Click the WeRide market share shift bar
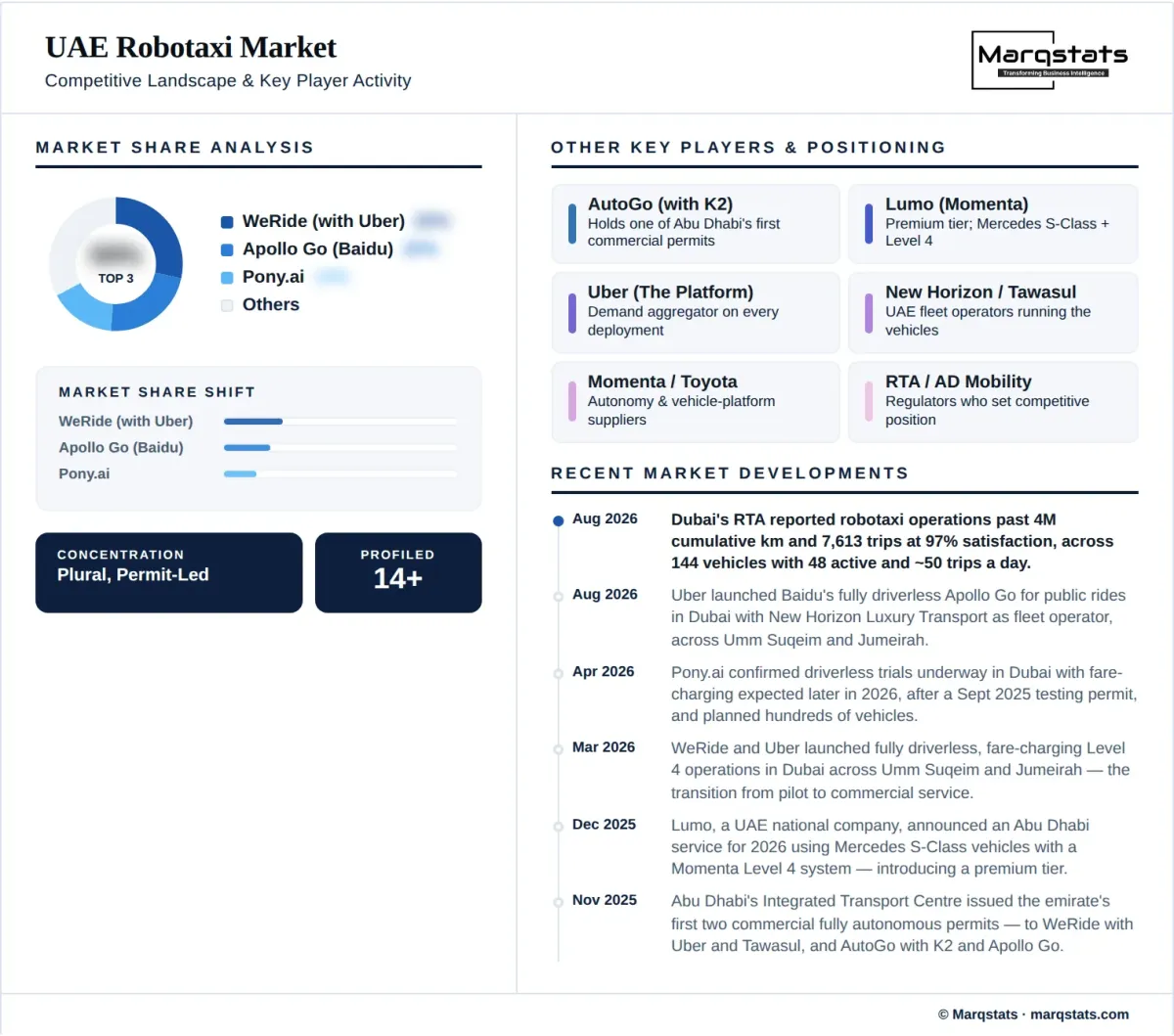Viewport: 1174px width, 1036px height. point(340,422)
